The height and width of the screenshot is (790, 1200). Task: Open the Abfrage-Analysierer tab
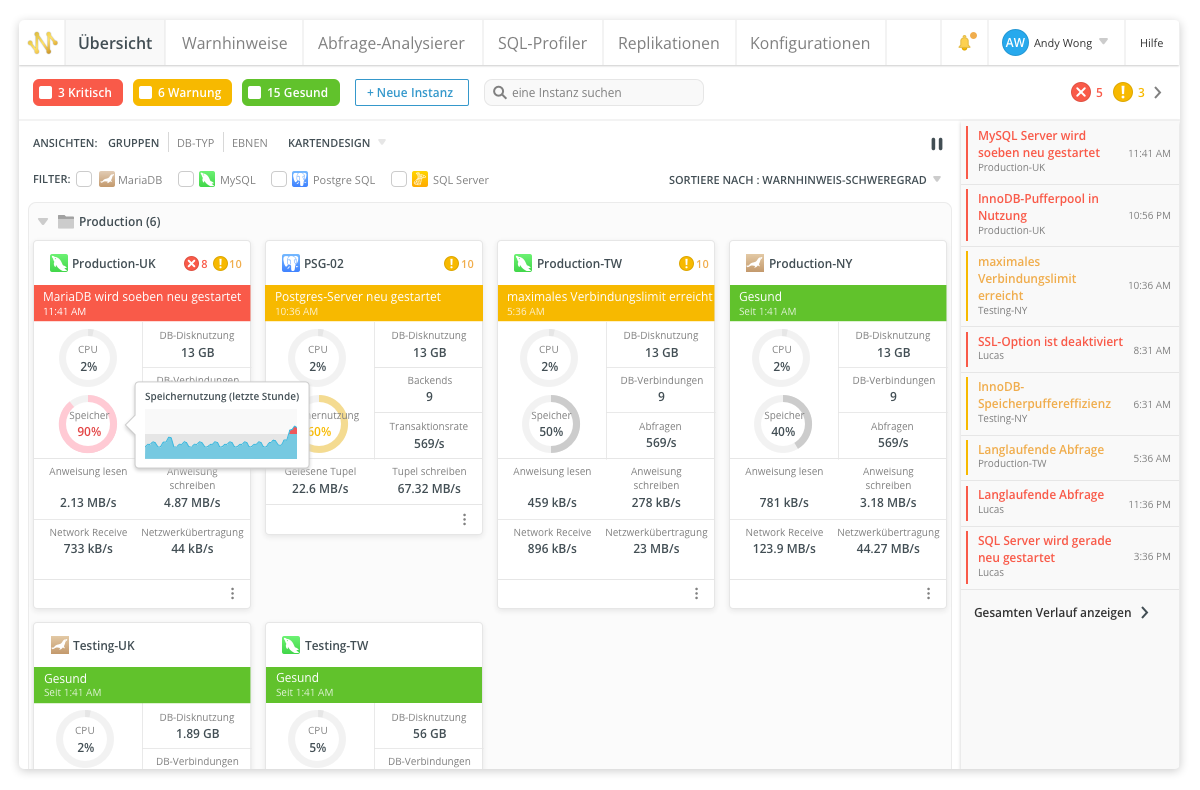click(391, 43)
